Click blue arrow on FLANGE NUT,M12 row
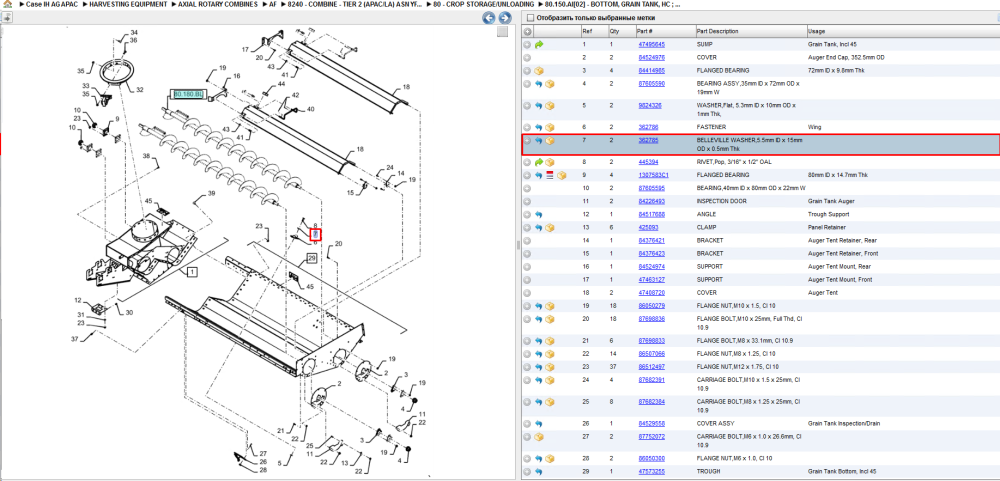The image size is (1000, 481). point(538,367)
